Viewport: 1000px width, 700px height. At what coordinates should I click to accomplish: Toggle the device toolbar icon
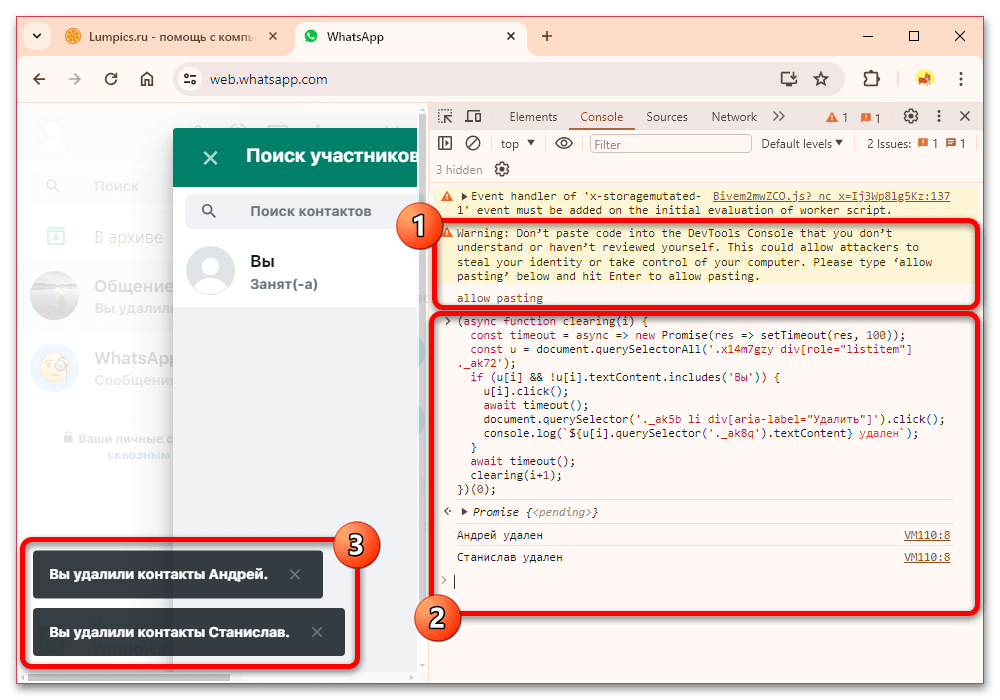click(473, 117)
